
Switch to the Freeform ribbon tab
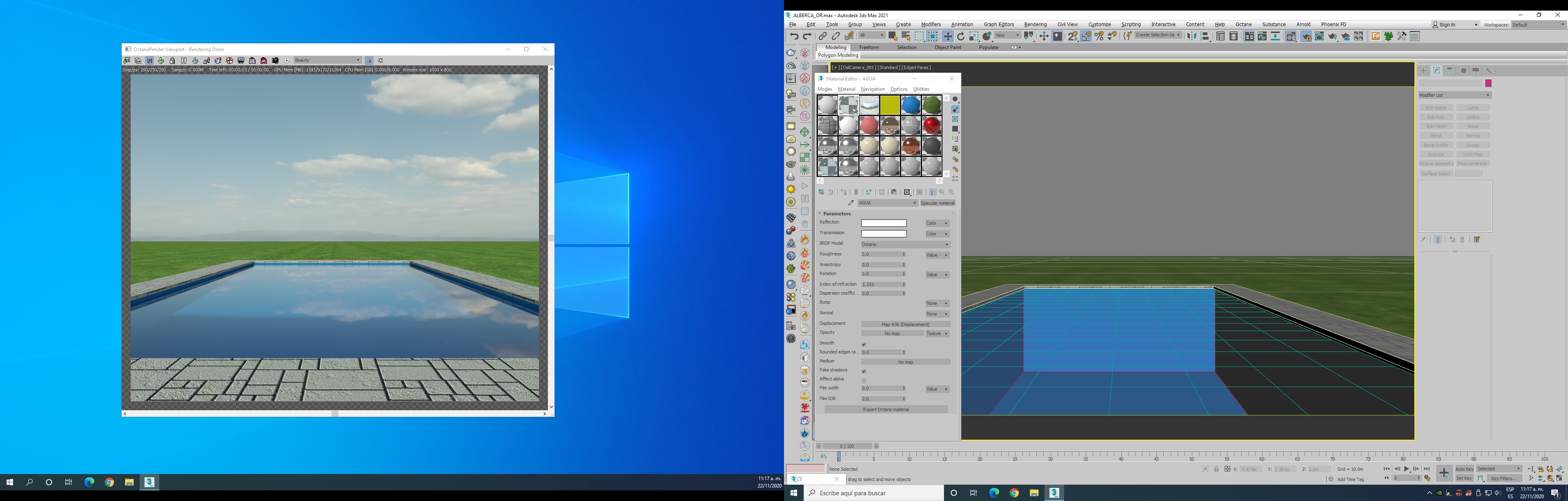(869, 47)
